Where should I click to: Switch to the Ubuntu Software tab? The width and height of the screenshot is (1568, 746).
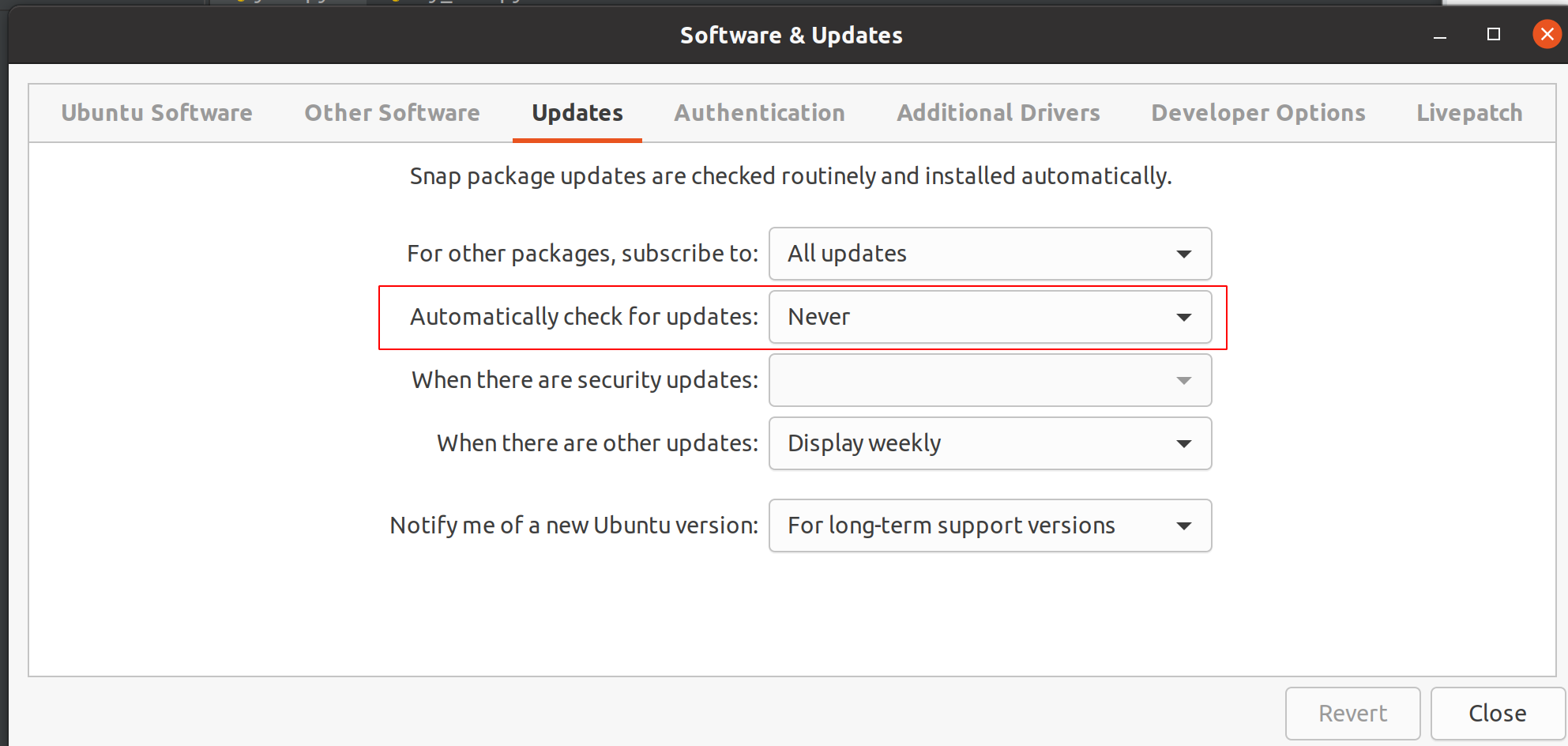[156, 112]
